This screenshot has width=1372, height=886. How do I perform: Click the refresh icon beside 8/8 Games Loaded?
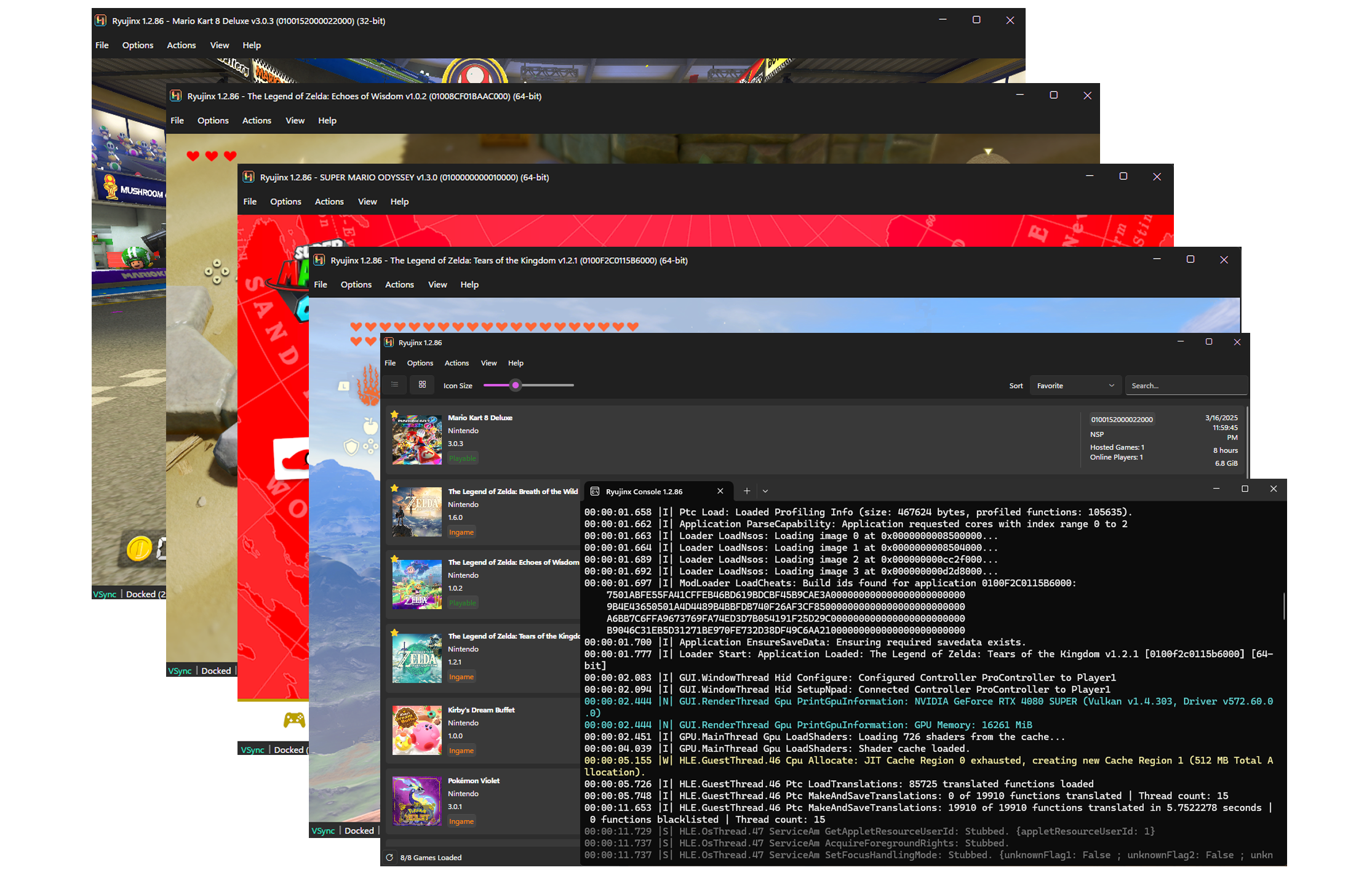(x=389, y=857)
